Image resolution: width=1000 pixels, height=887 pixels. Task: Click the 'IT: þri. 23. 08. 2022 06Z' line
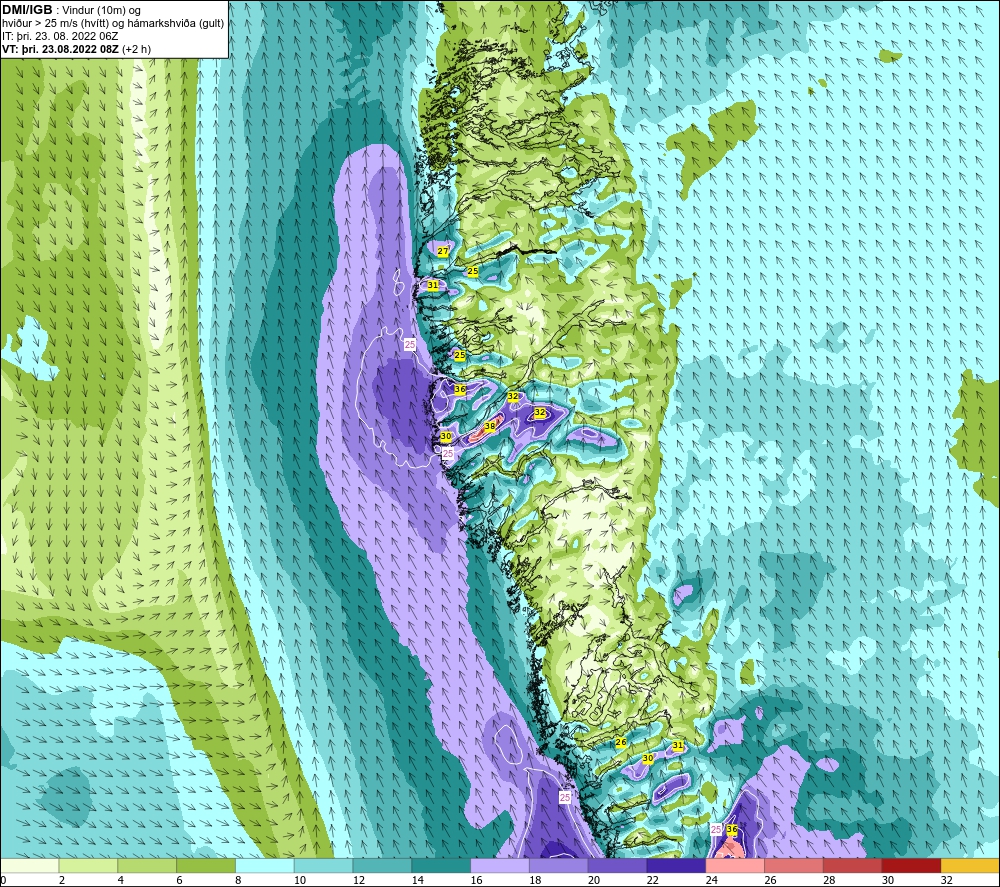(x=61, y=36)
